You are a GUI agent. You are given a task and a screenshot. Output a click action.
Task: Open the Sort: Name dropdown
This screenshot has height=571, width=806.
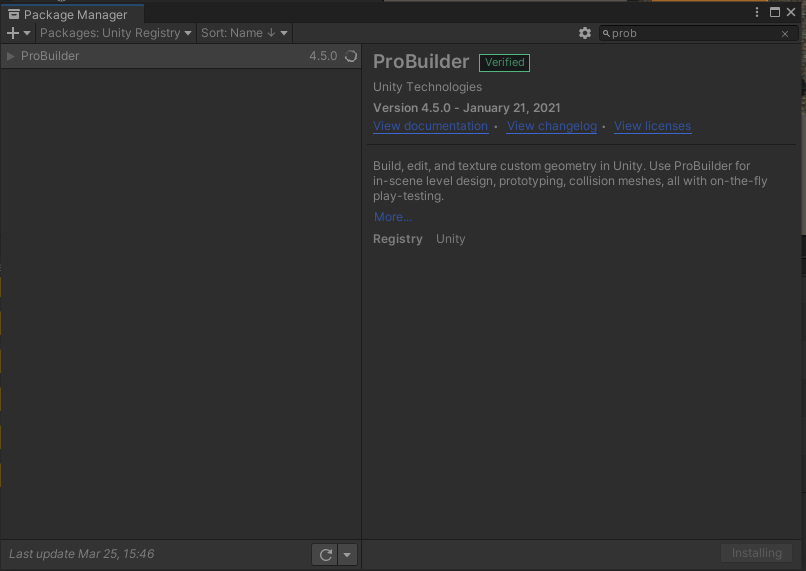[x=244, y=33]
